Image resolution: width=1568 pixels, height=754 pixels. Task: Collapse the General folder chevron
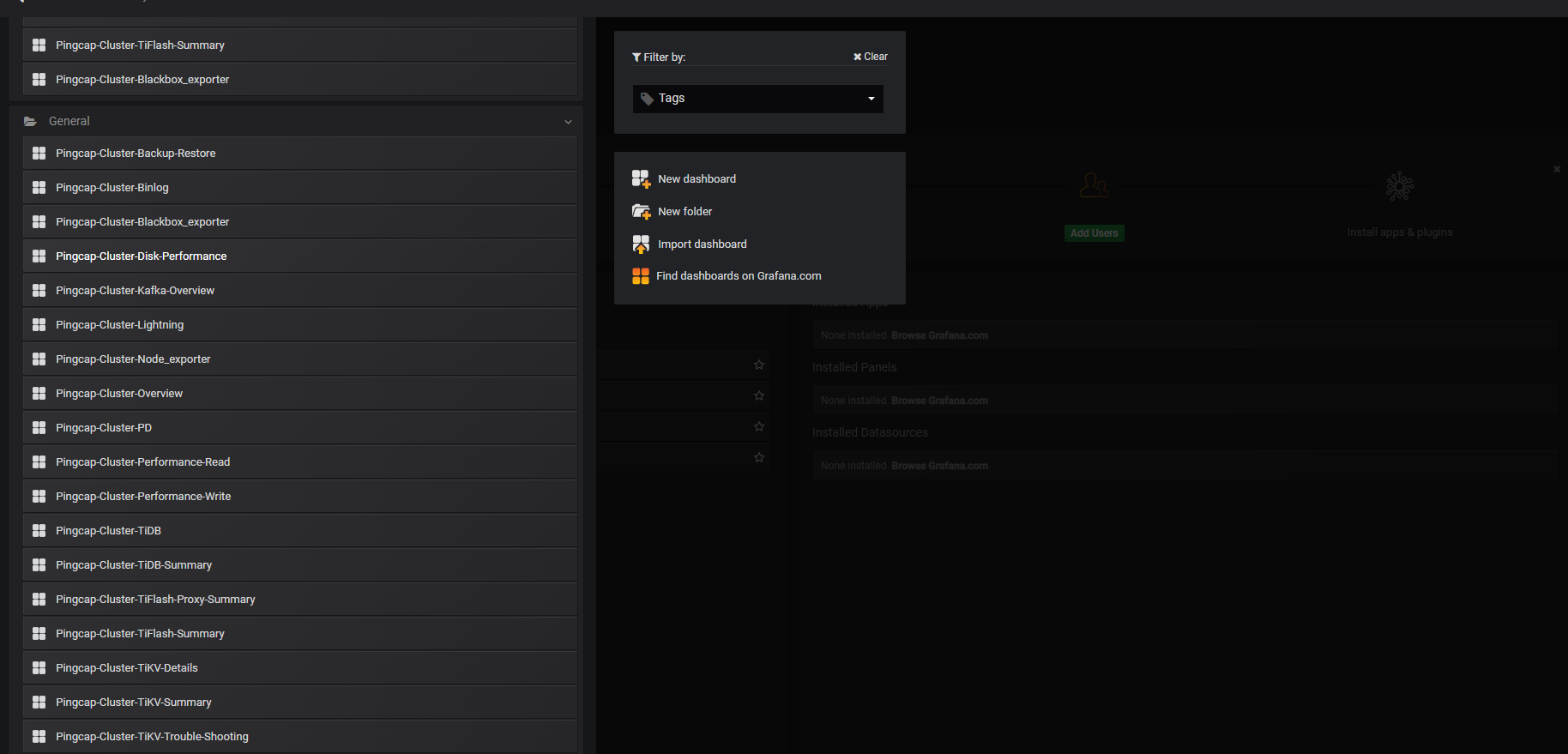pos(568,122)
